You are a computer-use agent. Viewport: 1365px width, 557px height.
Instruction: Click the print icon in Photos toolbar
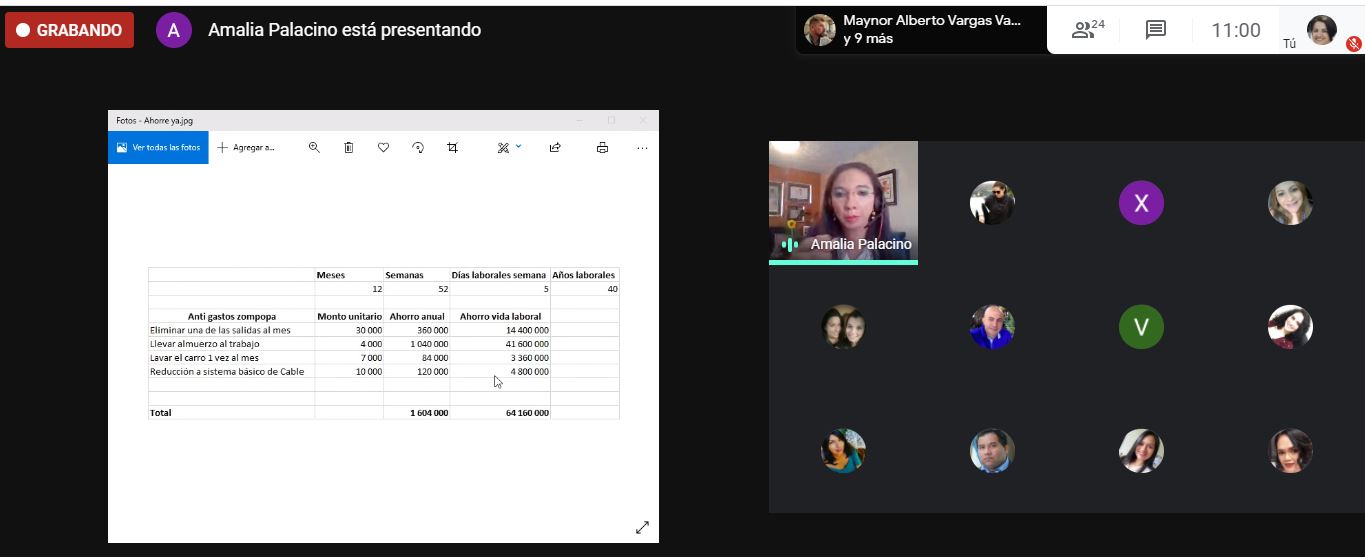602,147
